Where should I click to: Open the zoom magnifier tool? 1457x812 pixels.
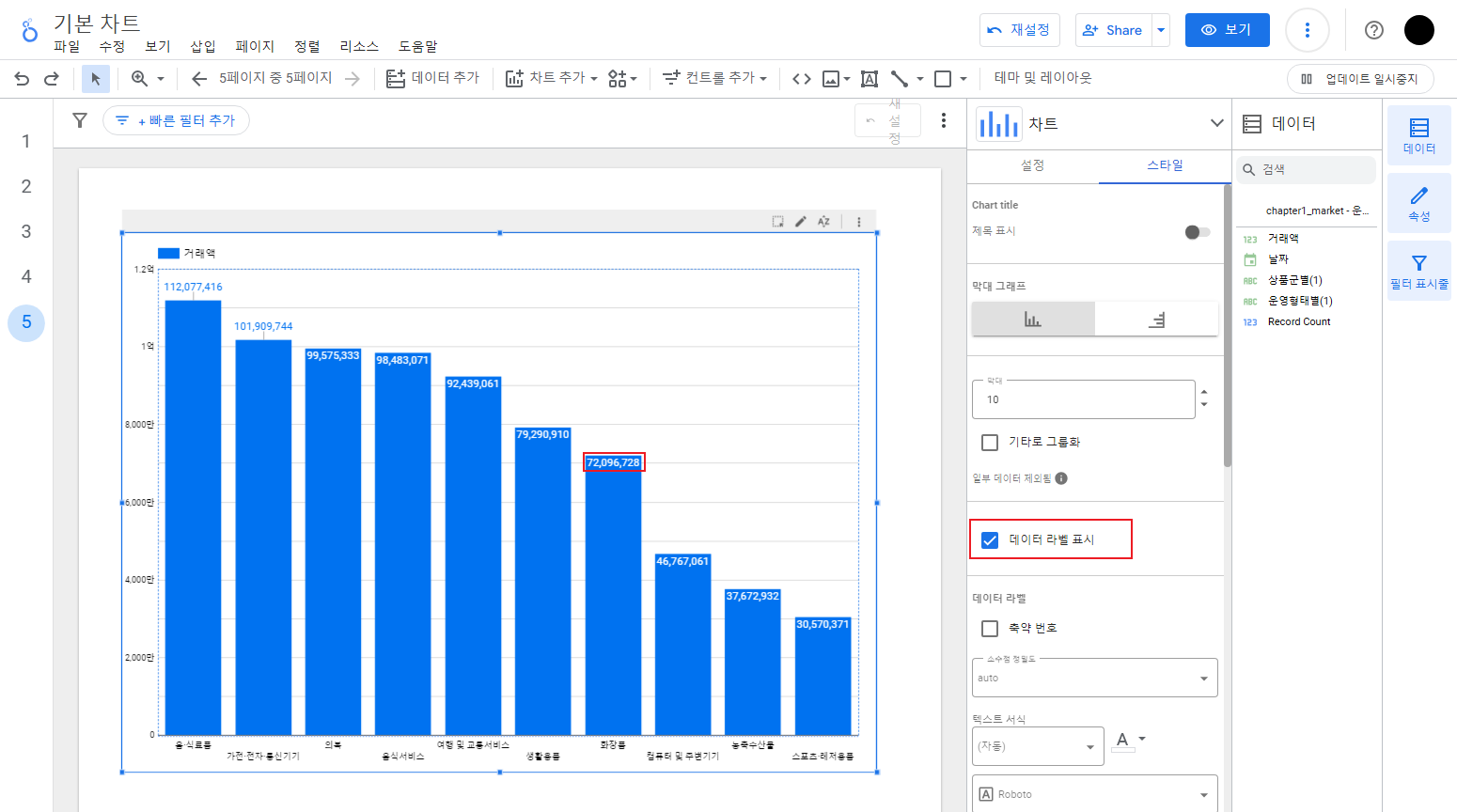tap(140, 79)
